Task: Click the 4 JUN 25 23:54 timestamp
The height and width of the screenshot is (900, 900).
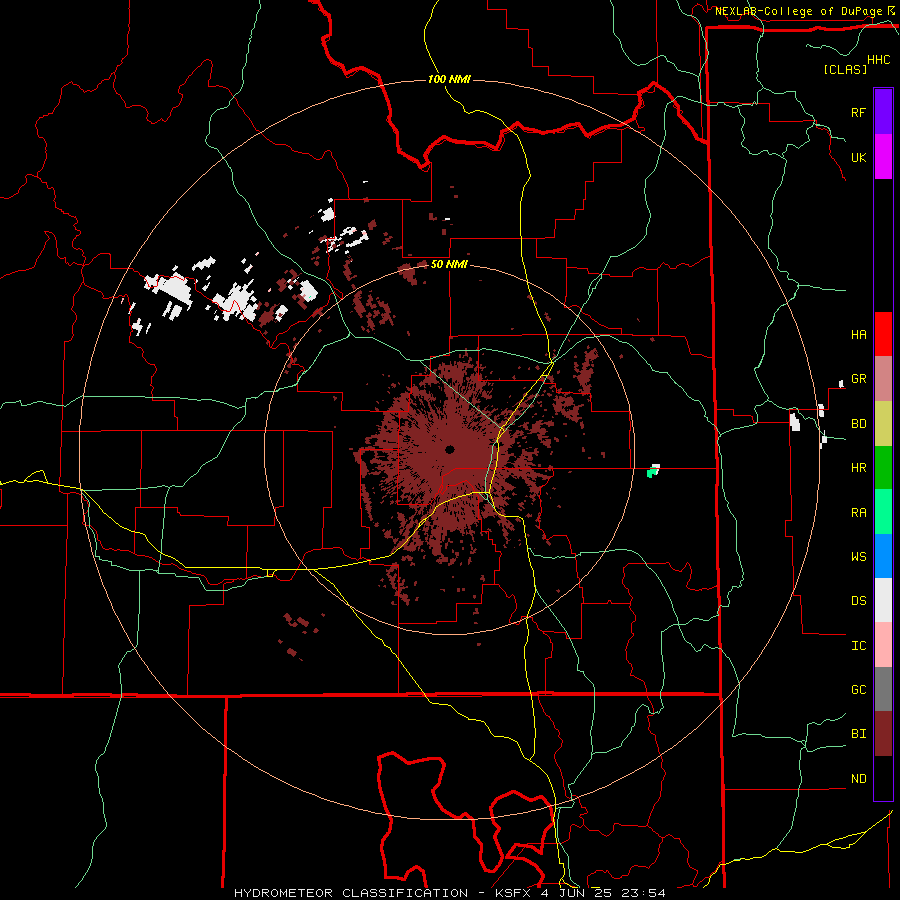Action: pyautogui.click(x=603, y=893)
